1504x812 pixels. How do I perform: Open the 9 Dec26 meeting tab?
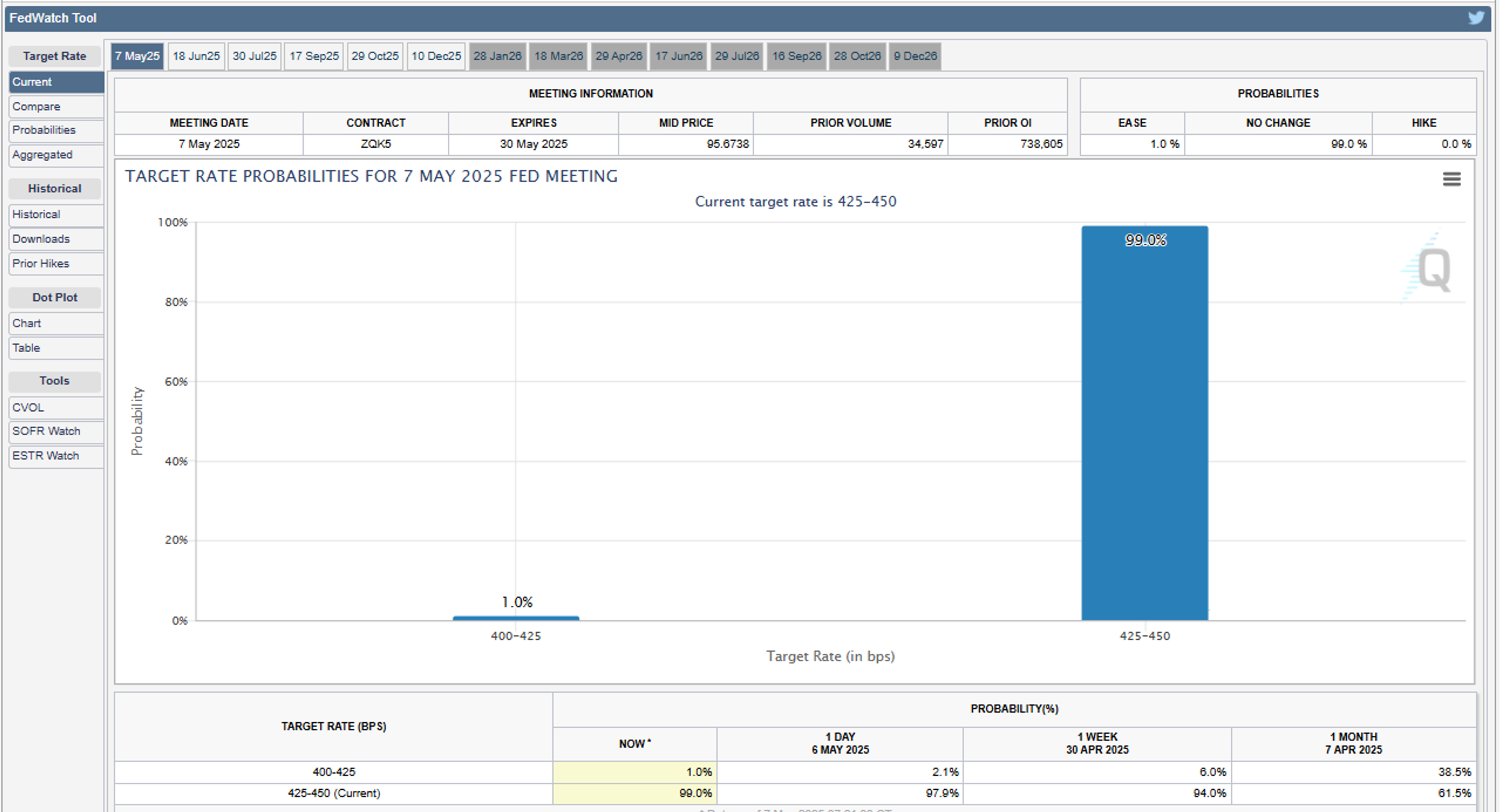(915, 56)
